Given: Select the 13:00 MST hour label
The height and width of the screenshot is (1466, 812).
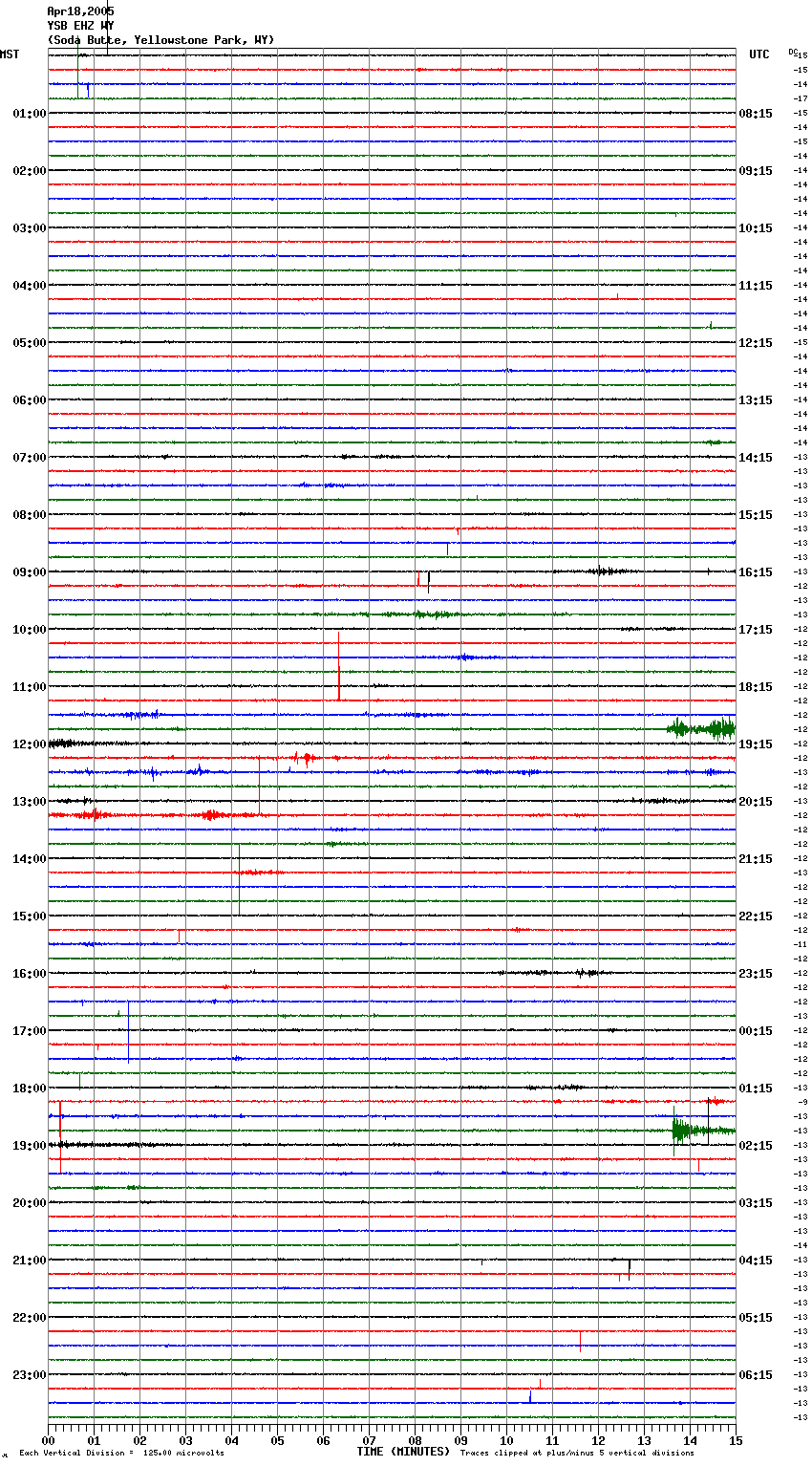Looking at the screenshot, I should click(x=30, y=802).
